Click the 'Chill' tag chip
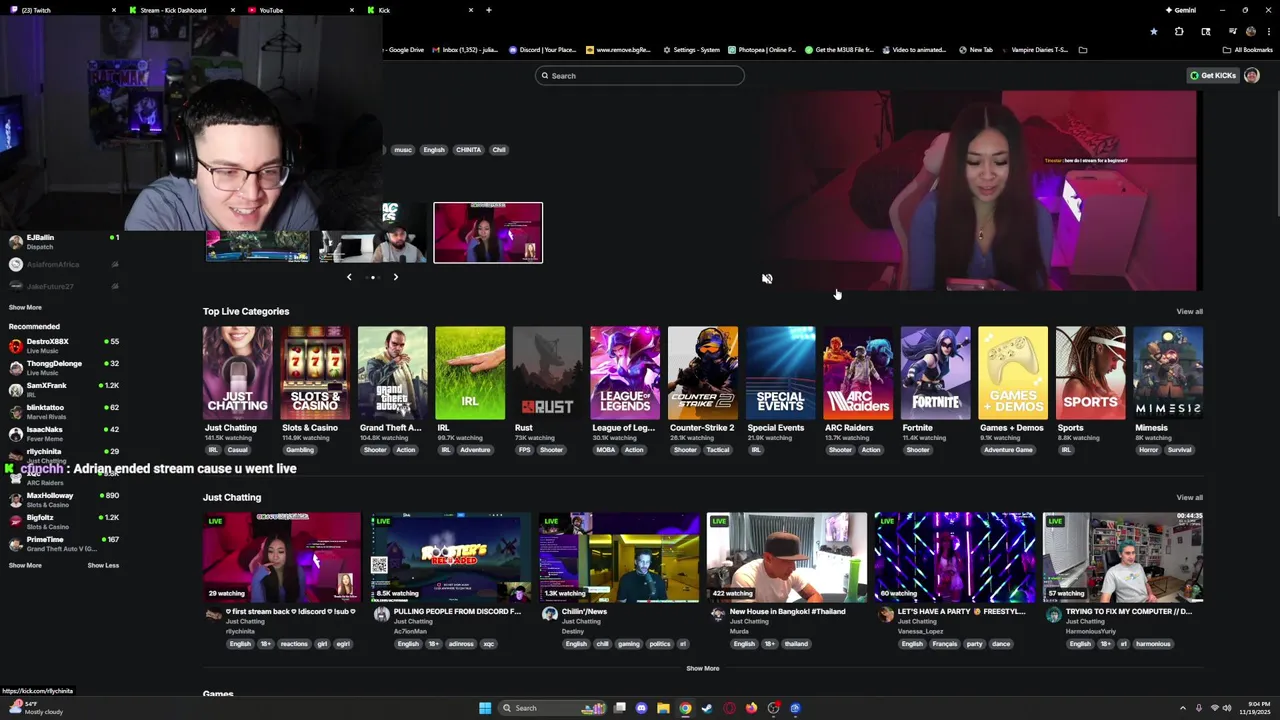The height and width of the screenshot is (720, 1280). tap(499, 150)
